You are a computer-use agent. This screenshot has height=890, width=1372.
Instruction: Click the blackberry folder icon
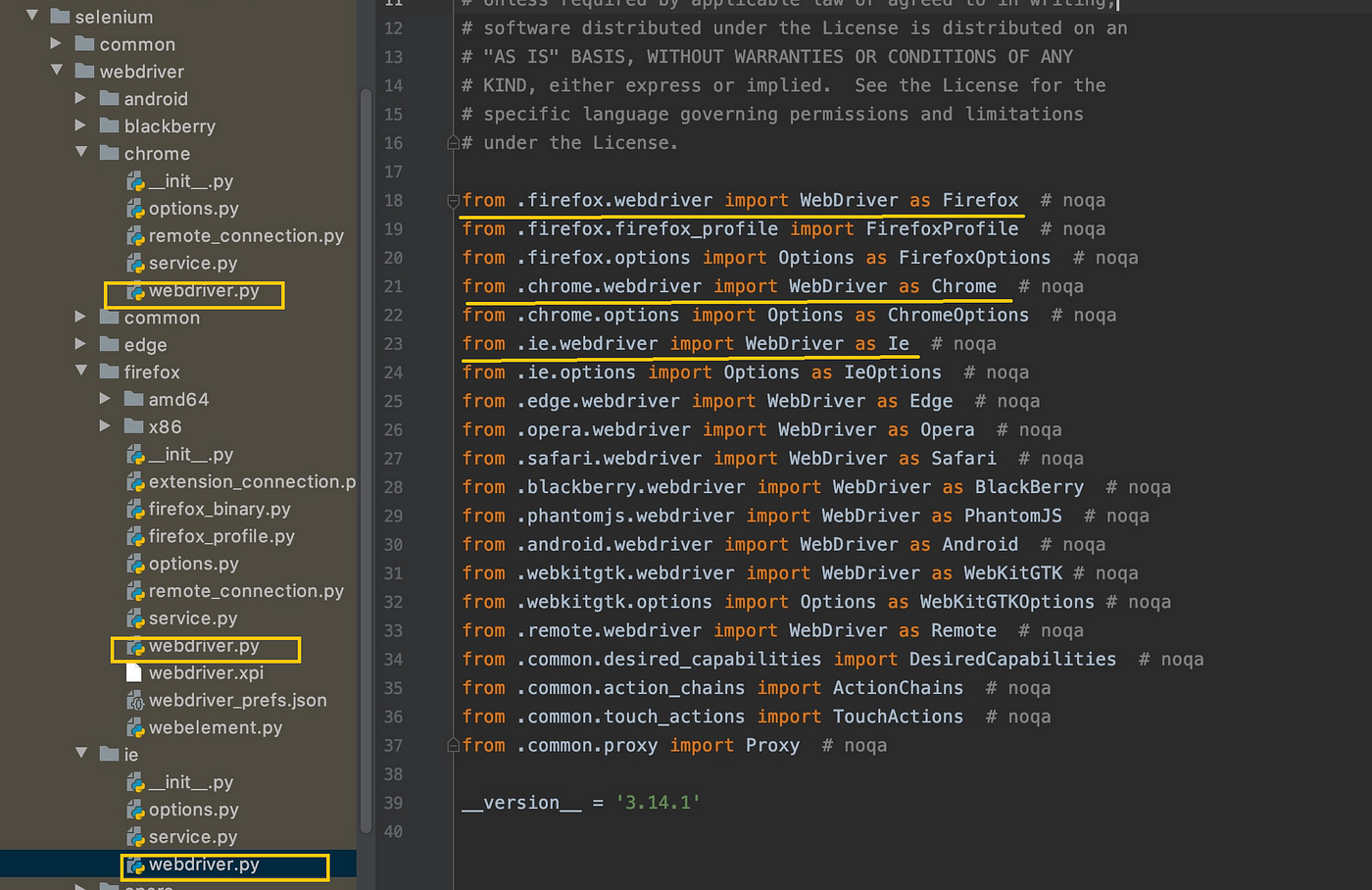click(x=109, y=125)
